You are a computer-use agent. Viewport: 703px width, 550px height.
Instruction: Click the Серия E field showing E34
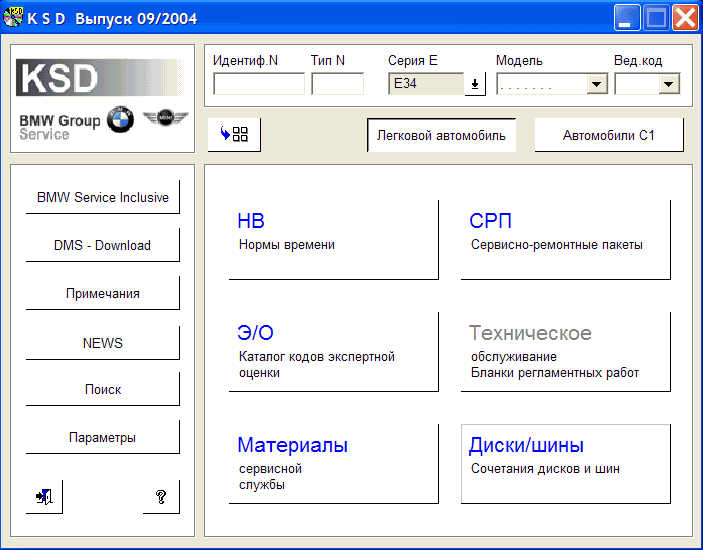pyautogui.click(x=426, y=84)
